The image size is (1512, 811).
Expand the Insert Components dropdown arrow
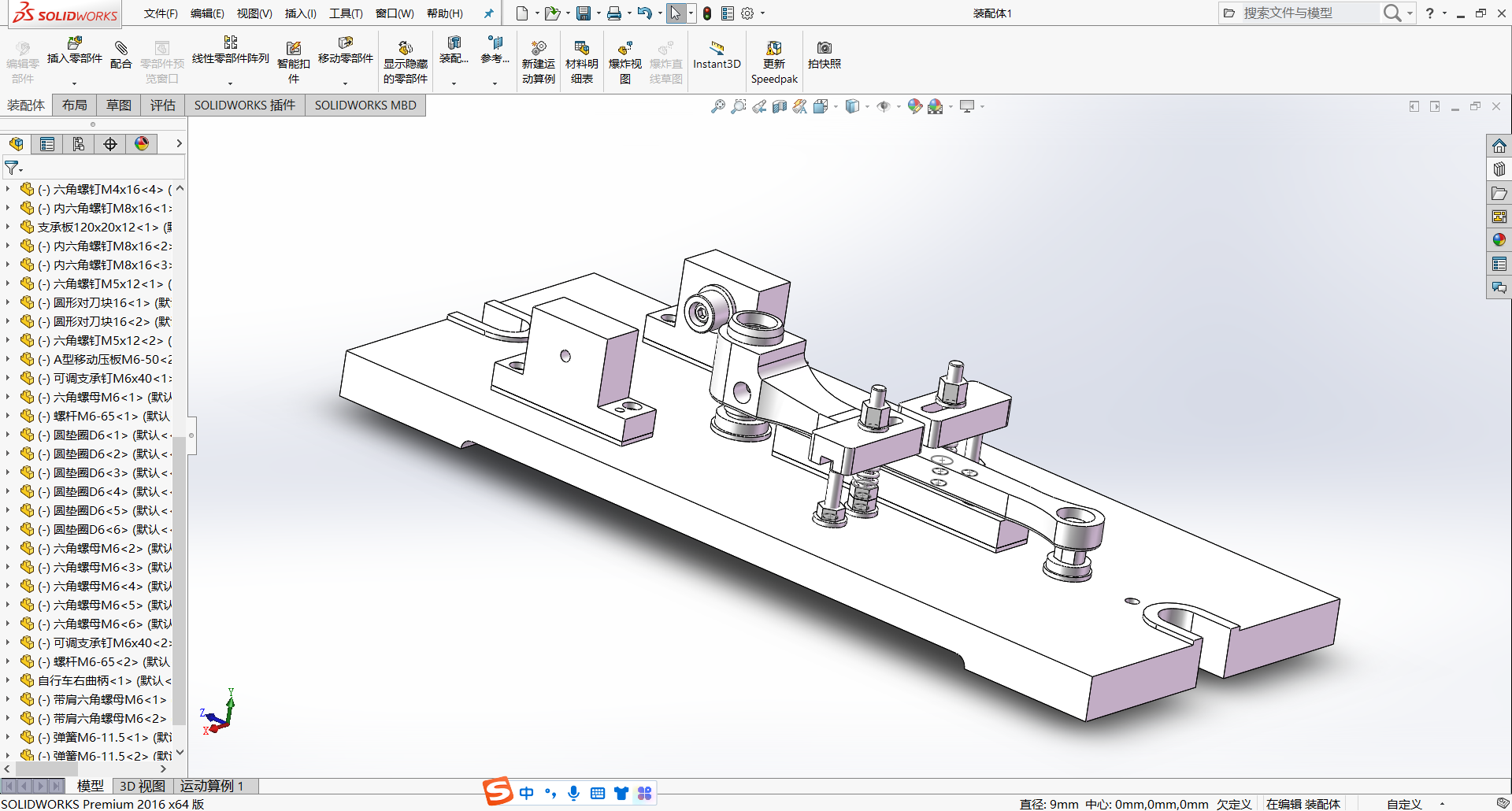(75, 83)
